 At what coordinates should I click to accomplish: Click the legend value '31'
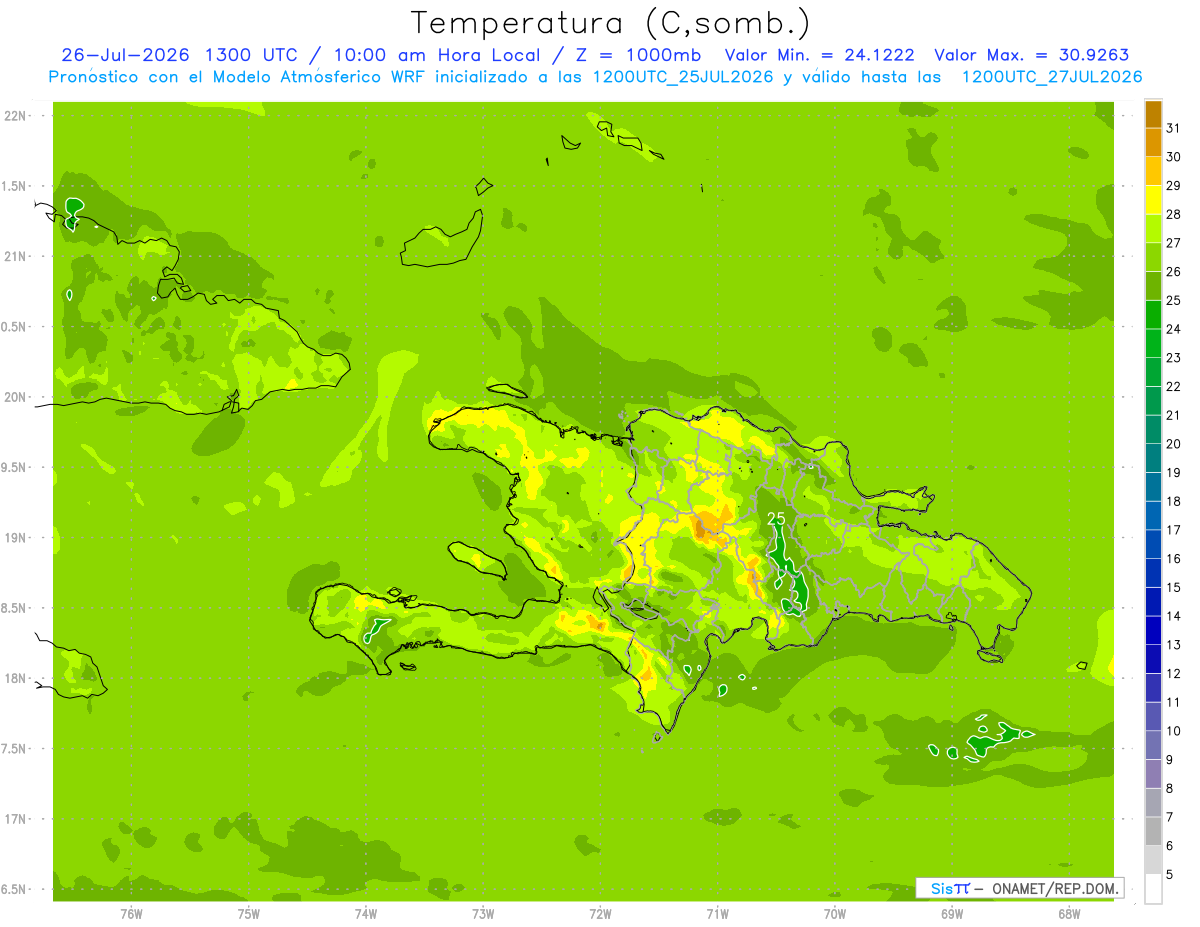tap(1173, 128)
